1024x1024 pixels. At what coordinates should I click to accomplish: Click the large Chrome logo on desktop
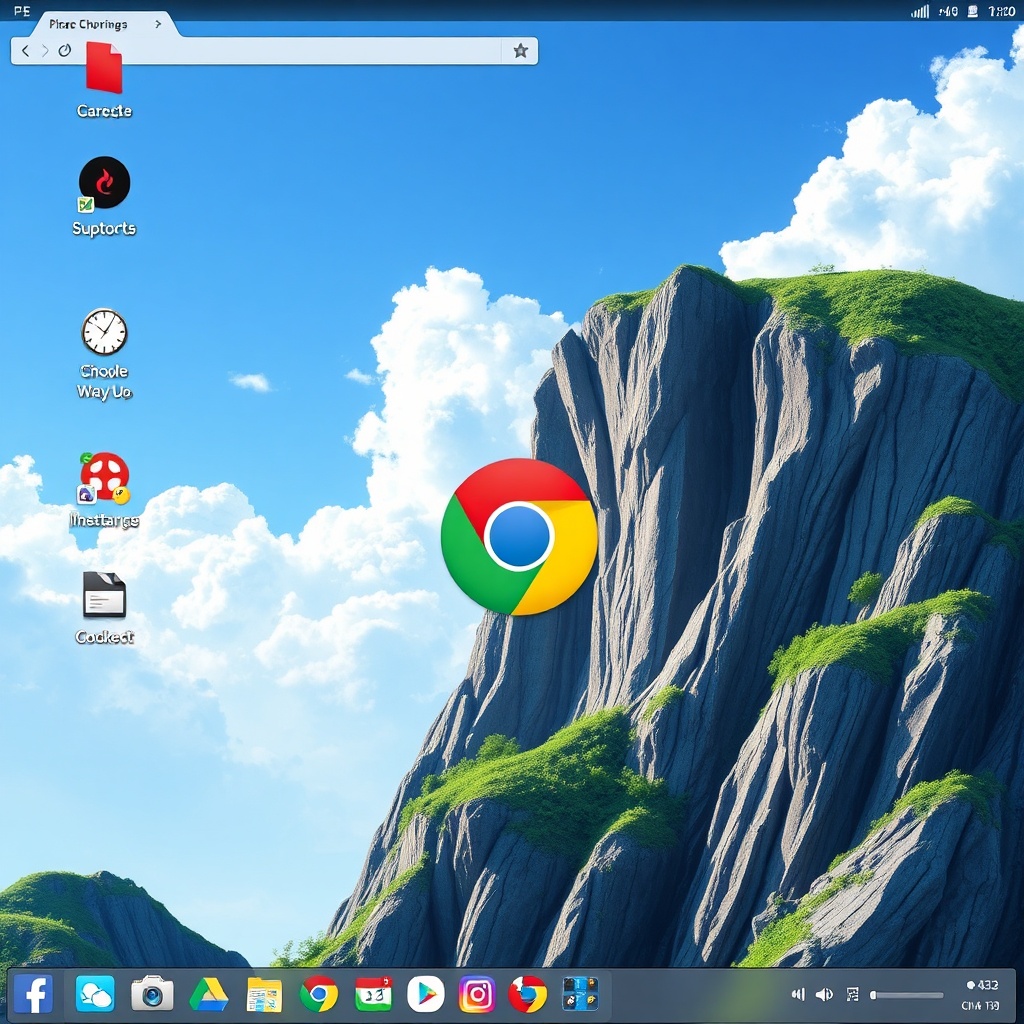point(519,537)
